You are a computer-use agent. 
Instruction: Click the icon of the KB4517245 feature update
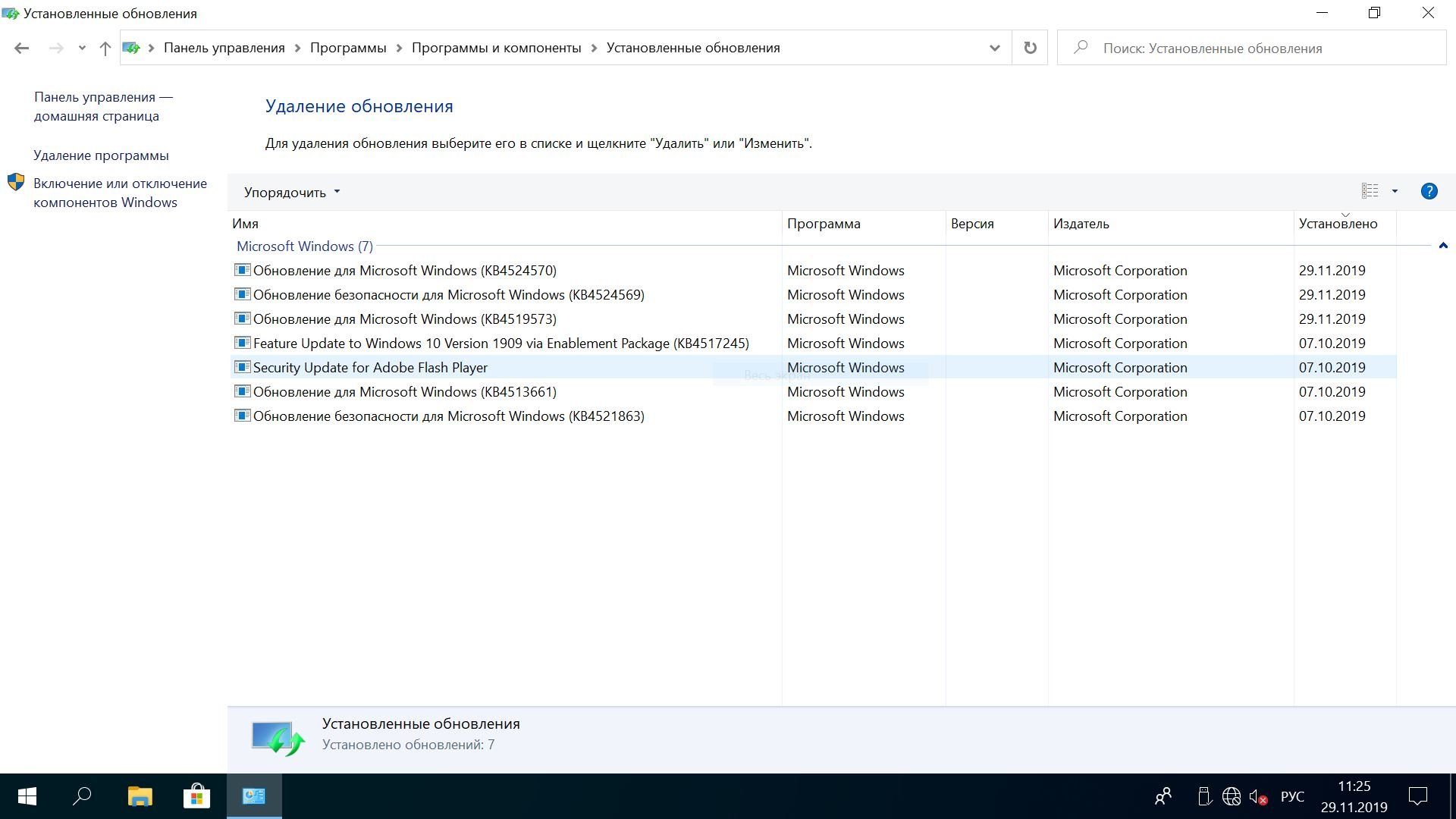tap(242, 343)
